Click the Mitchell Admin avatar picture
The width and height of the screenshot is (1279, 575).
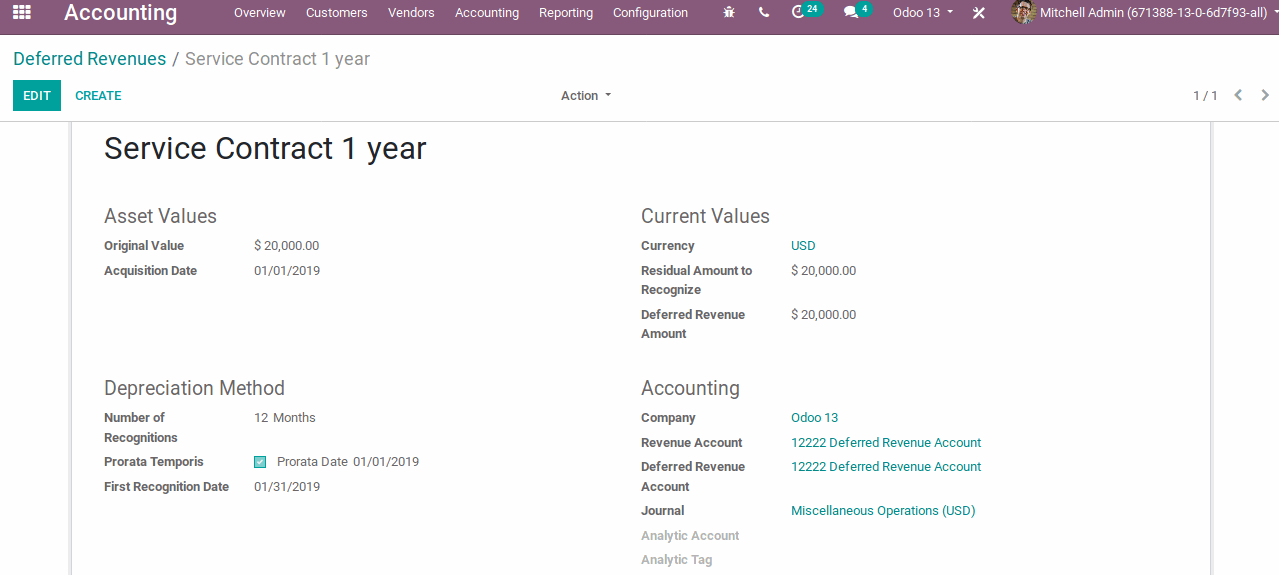1023,12
